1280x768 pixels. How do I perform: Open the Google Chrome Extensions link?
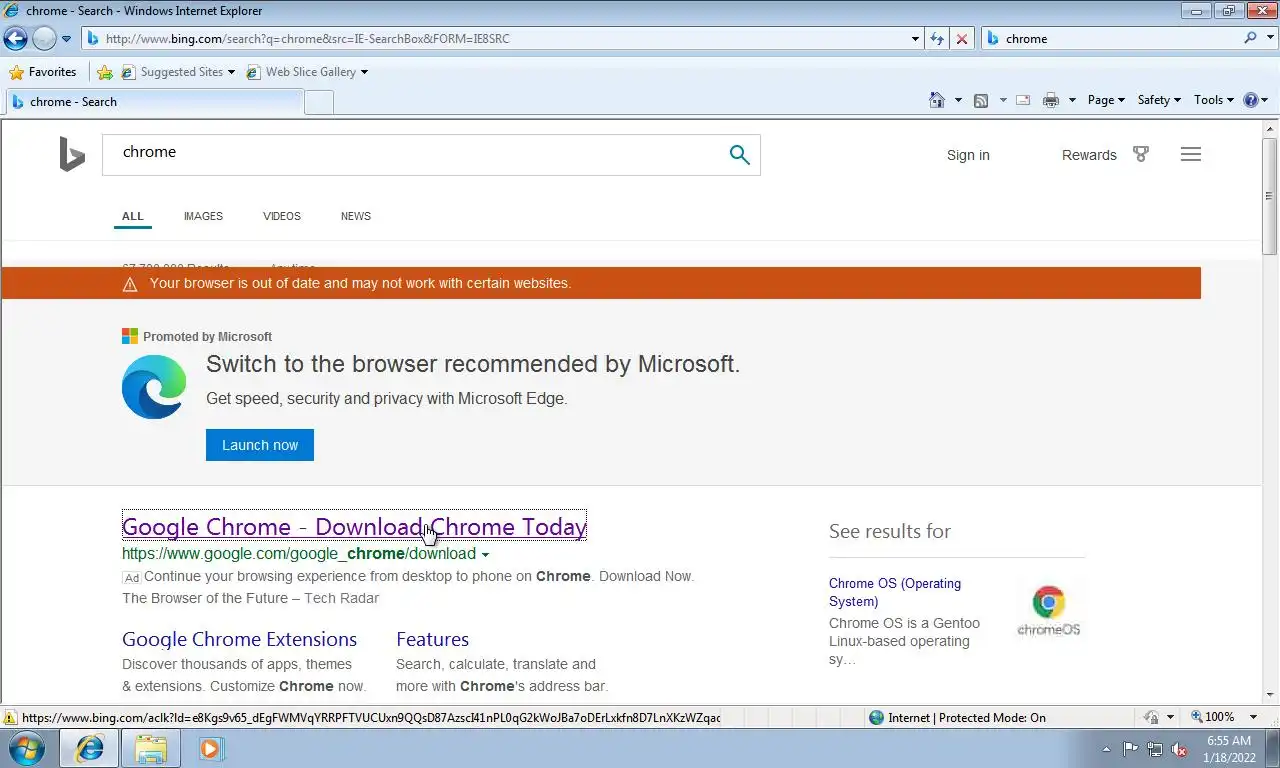(239, 639)
